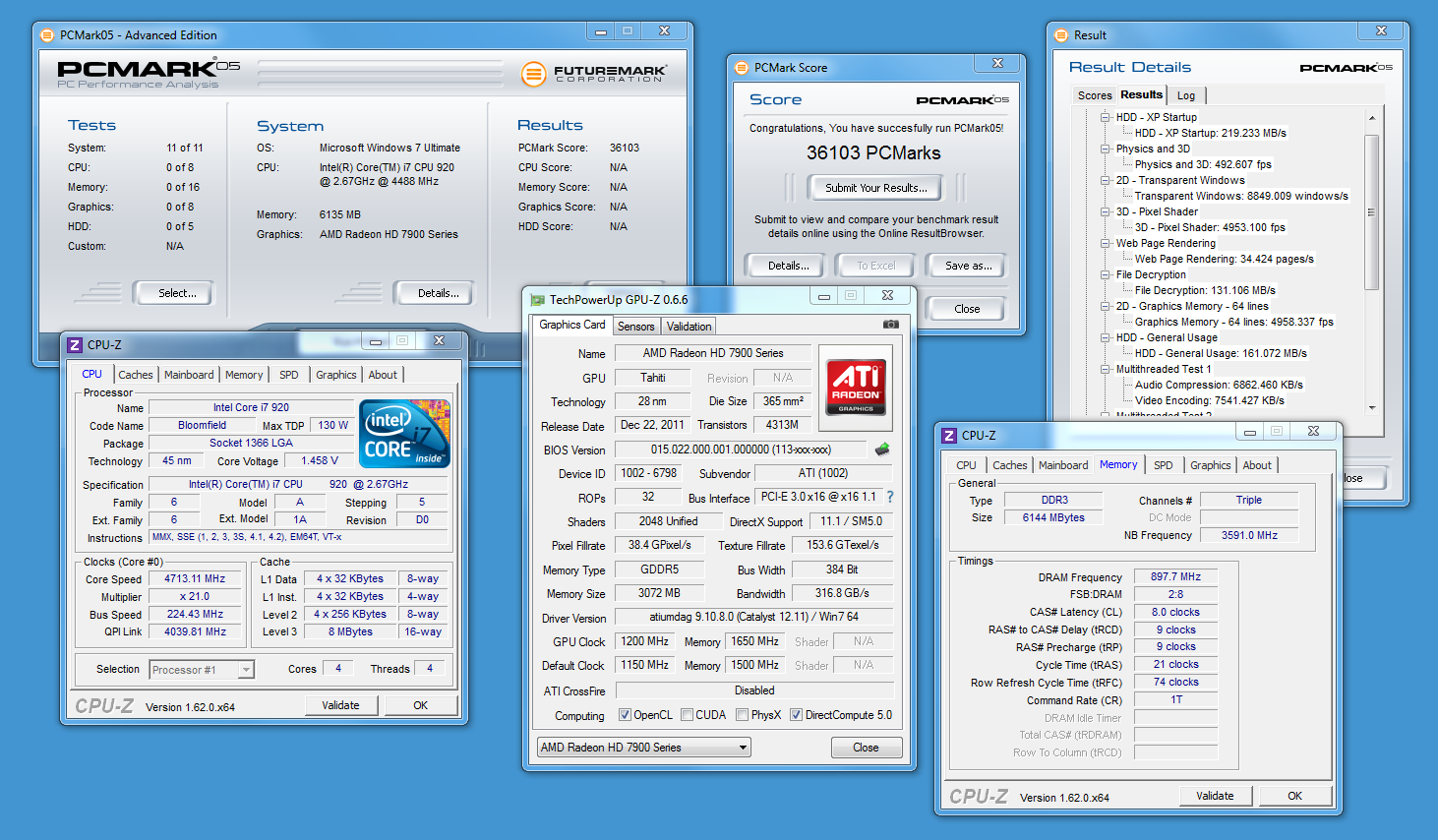Open the Log tab in Result Details
1438x840 pixels.
point(1186,95)
